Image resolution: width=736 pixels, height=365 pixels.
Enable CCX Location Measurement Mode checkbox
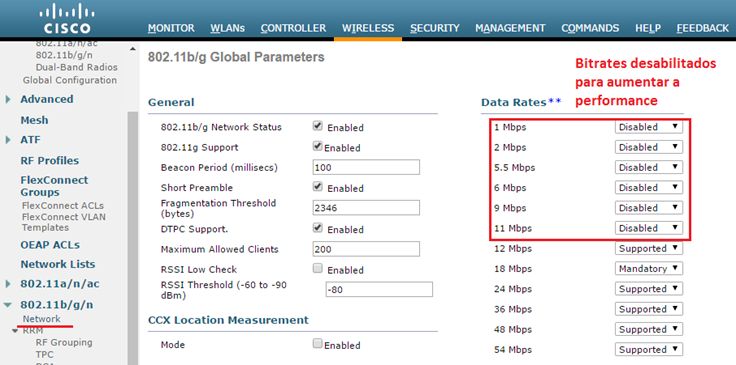[318, 343]
